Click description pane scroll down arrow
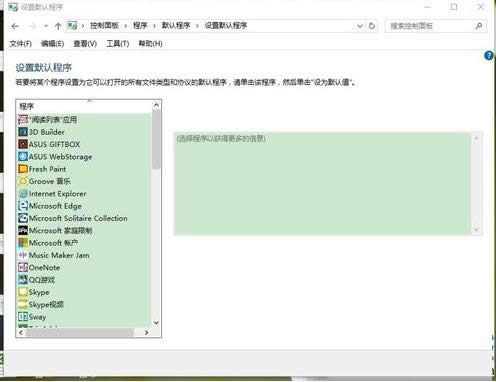The width and height of the screenshot is (496, 382). [x=476, y=230]
